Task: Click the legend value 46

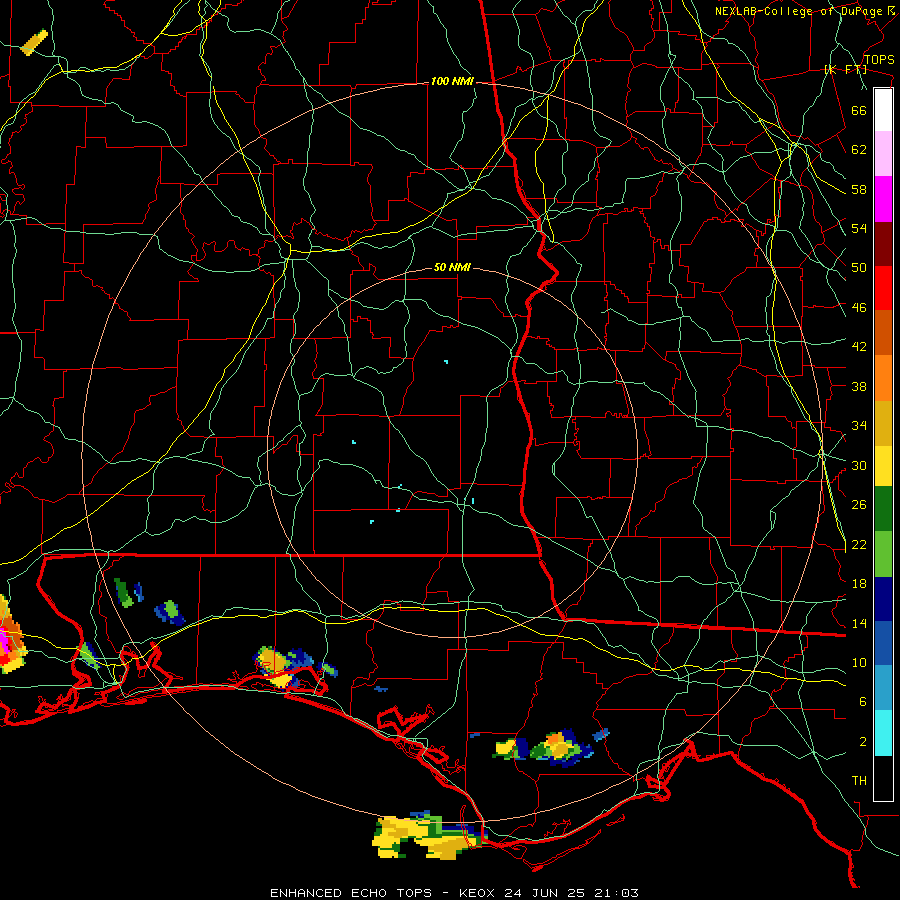Action: tap(859, 308)
